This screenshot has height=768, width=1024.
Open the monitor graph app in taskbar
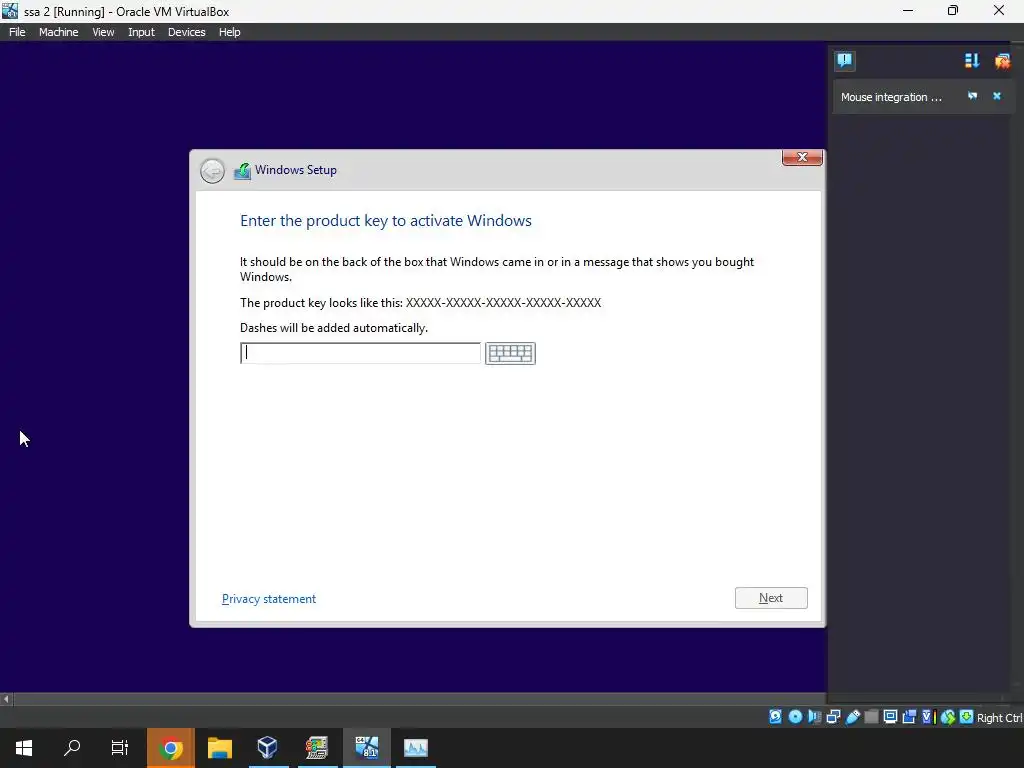[x=415, y=748]
